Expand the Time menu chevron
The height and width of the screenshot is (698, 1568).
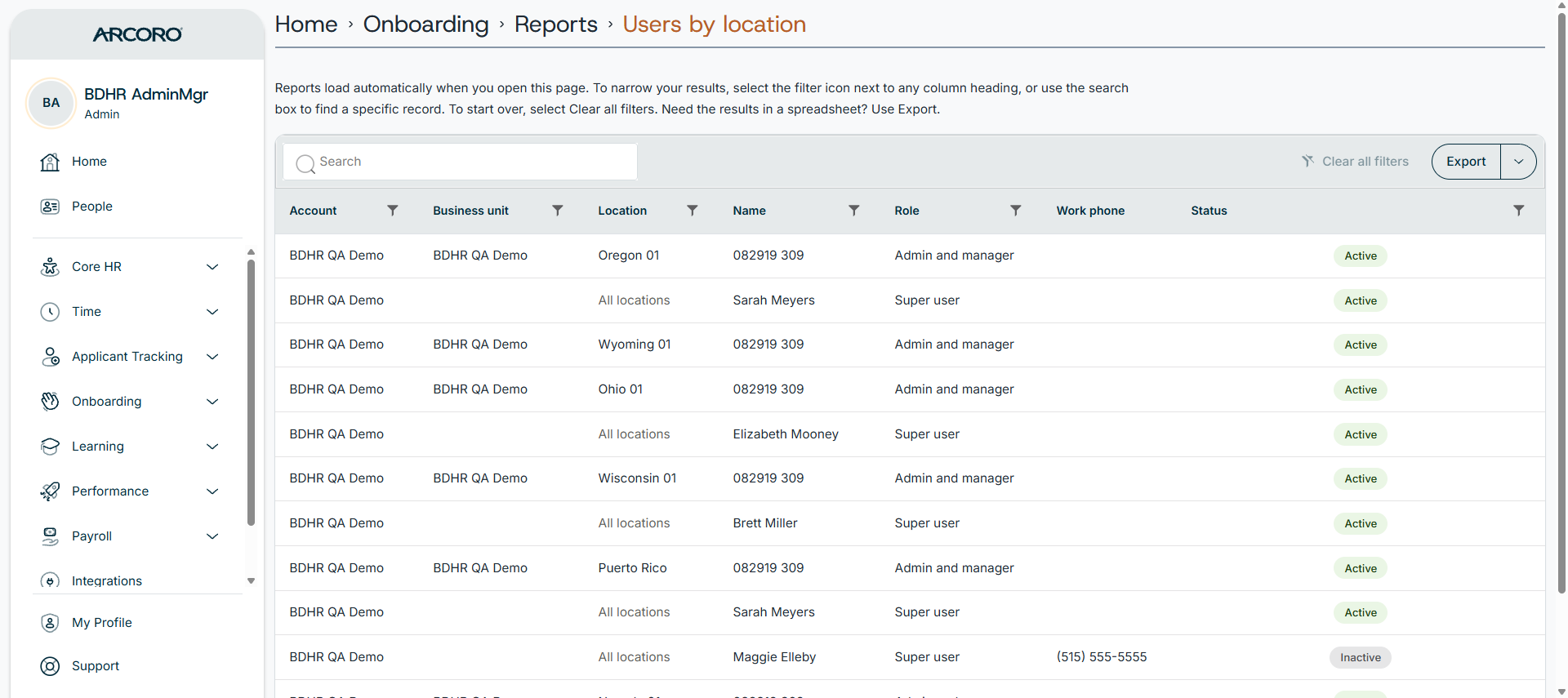(212, 312)
